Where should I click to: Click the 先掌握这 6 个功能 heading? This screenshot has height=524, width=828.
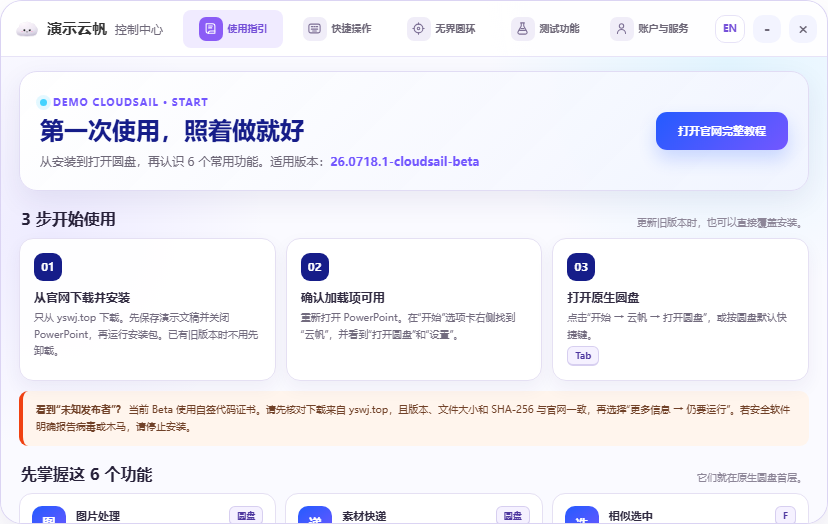[87, 474]
